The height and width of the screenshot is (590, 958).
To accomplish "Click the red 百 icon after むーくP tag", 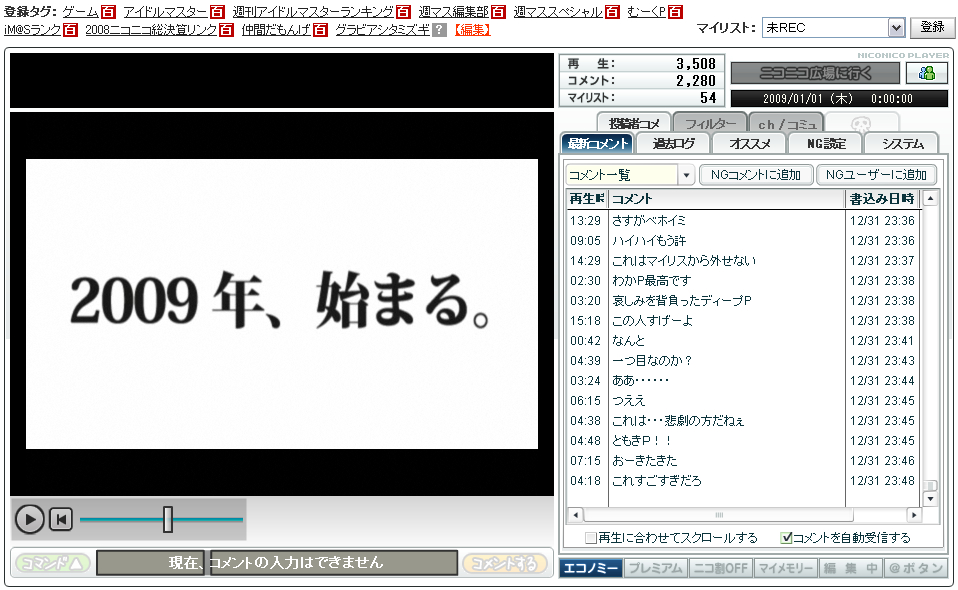I will (x=675, y=12).
